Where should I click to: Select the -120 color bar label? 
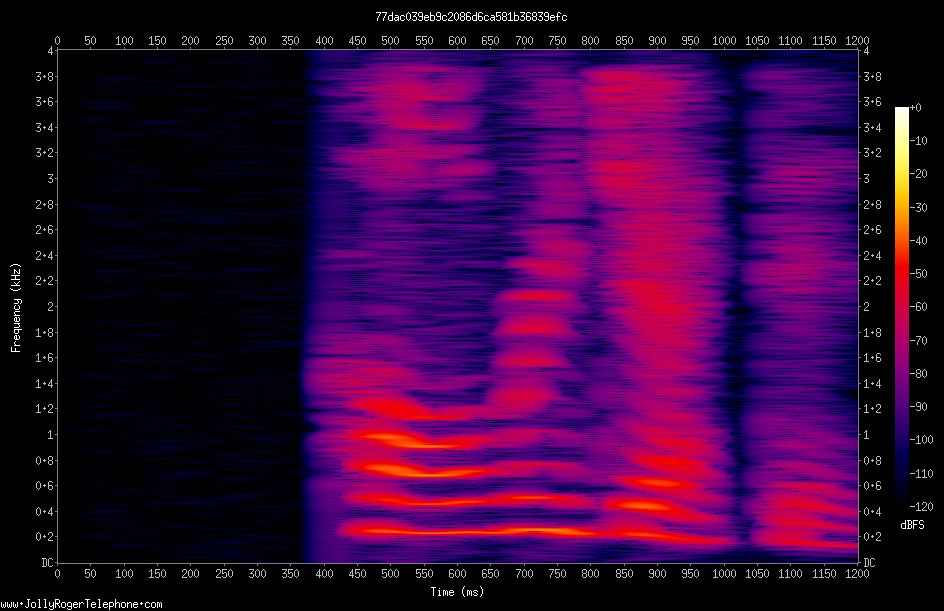[x=921, y=507]
